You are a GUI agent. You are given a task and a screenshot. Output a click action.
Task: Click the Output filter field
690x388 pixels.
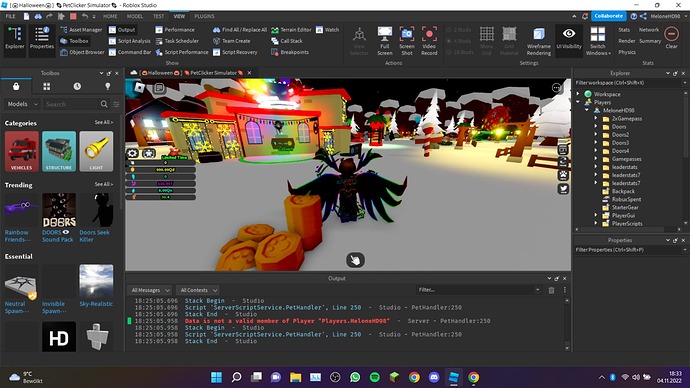(479, 290)
